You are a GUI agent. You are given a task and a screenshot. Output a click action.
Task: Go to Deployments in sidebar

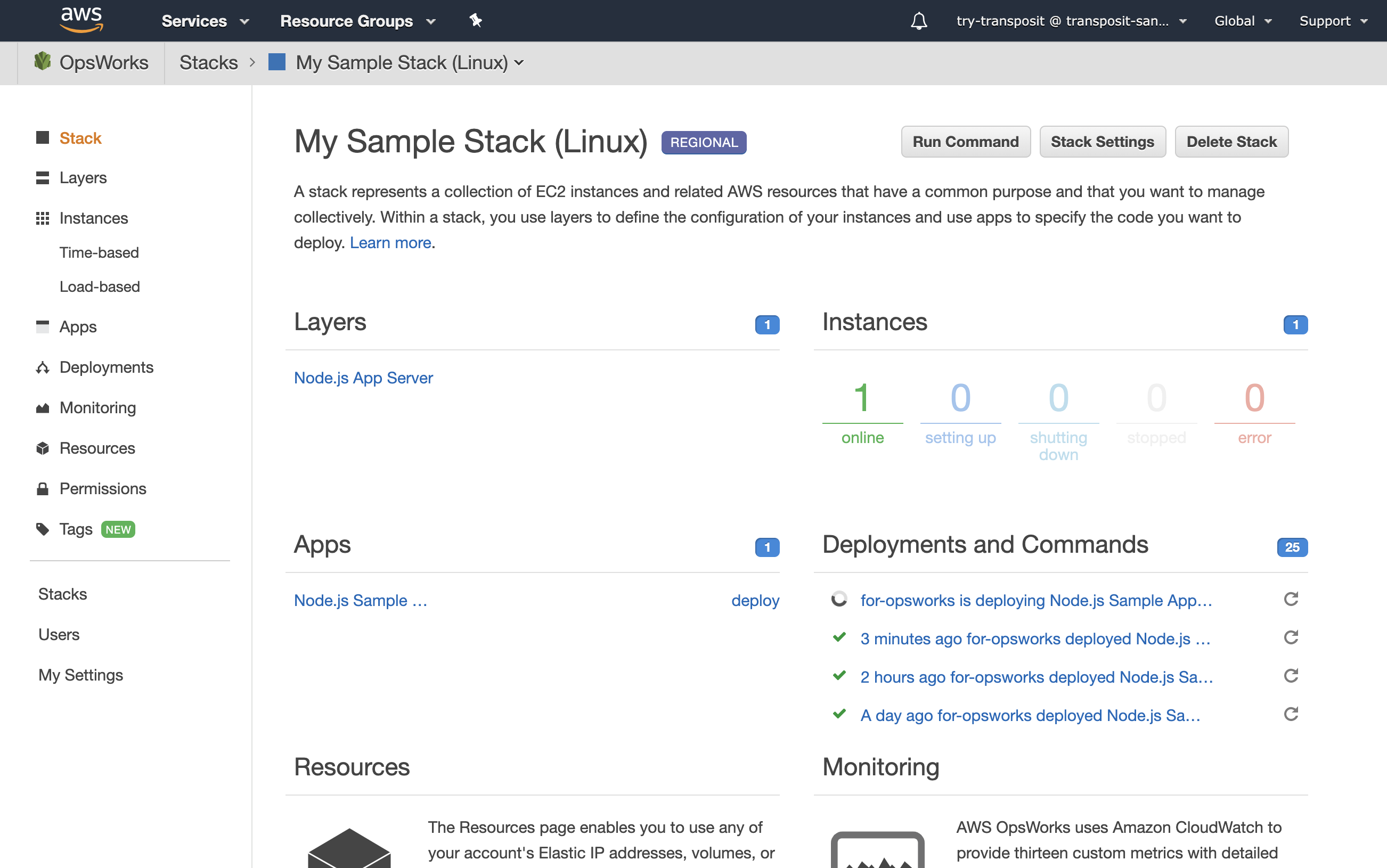(106, 367)
